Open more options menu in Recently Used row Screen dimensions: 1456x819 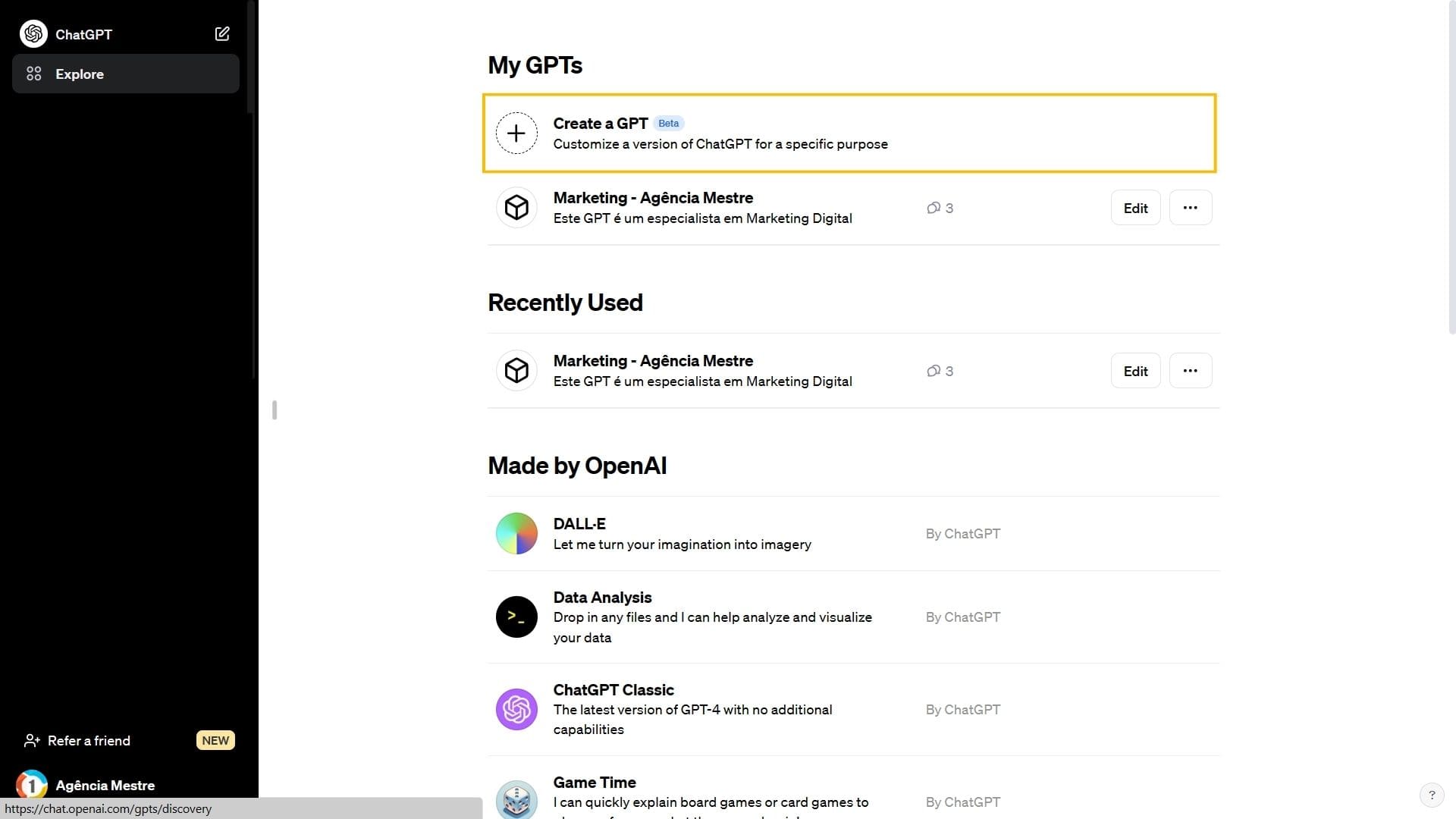[1190, 371]
